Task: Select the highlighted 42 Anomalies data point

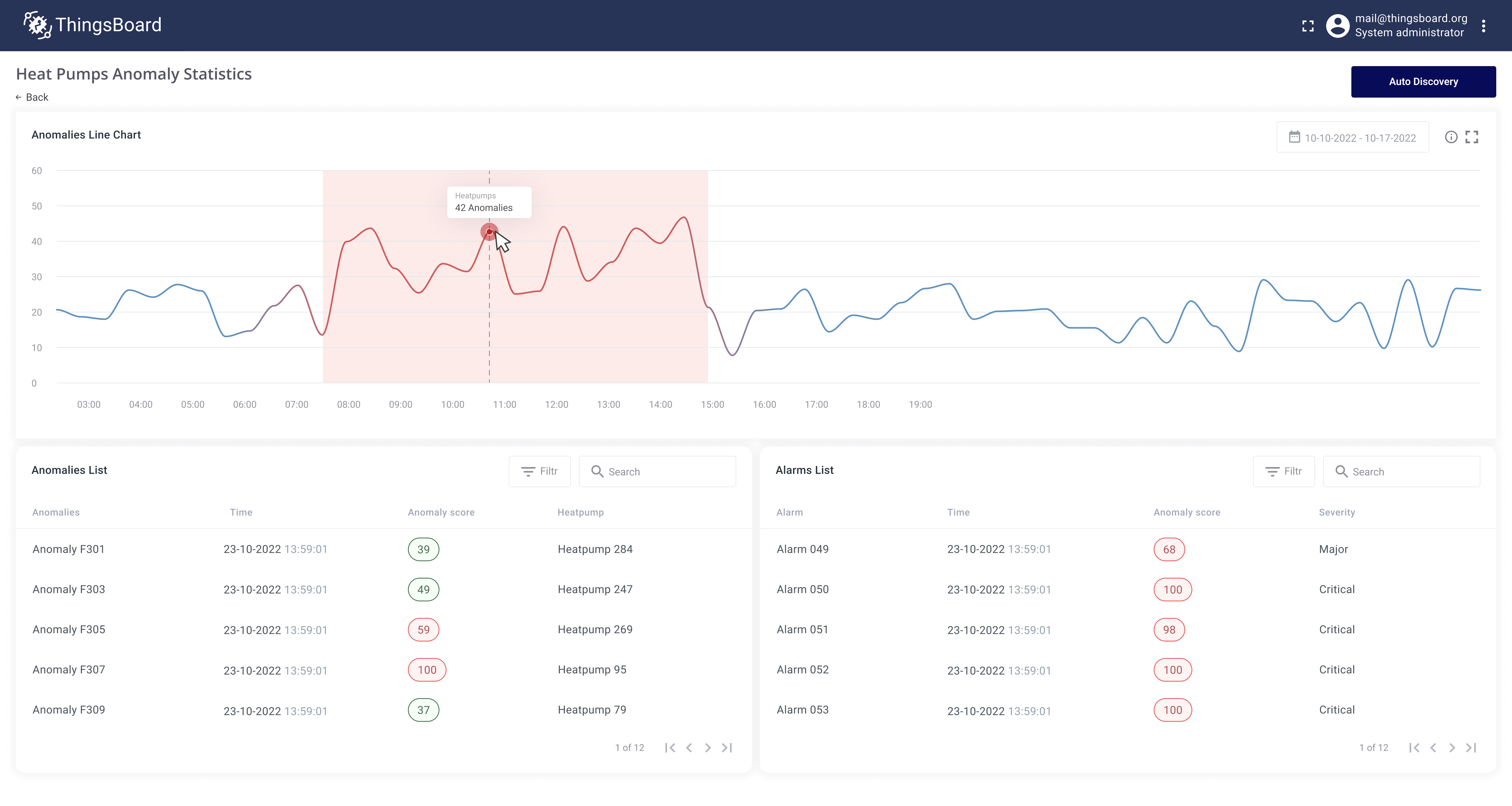Action: tap(489, 232)
